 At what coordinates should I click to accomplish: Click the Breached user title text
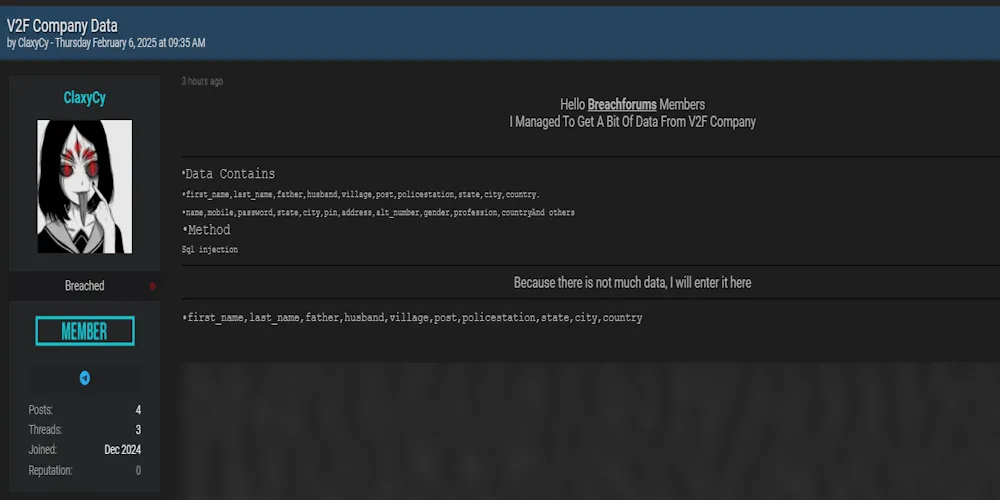(84, 286)
